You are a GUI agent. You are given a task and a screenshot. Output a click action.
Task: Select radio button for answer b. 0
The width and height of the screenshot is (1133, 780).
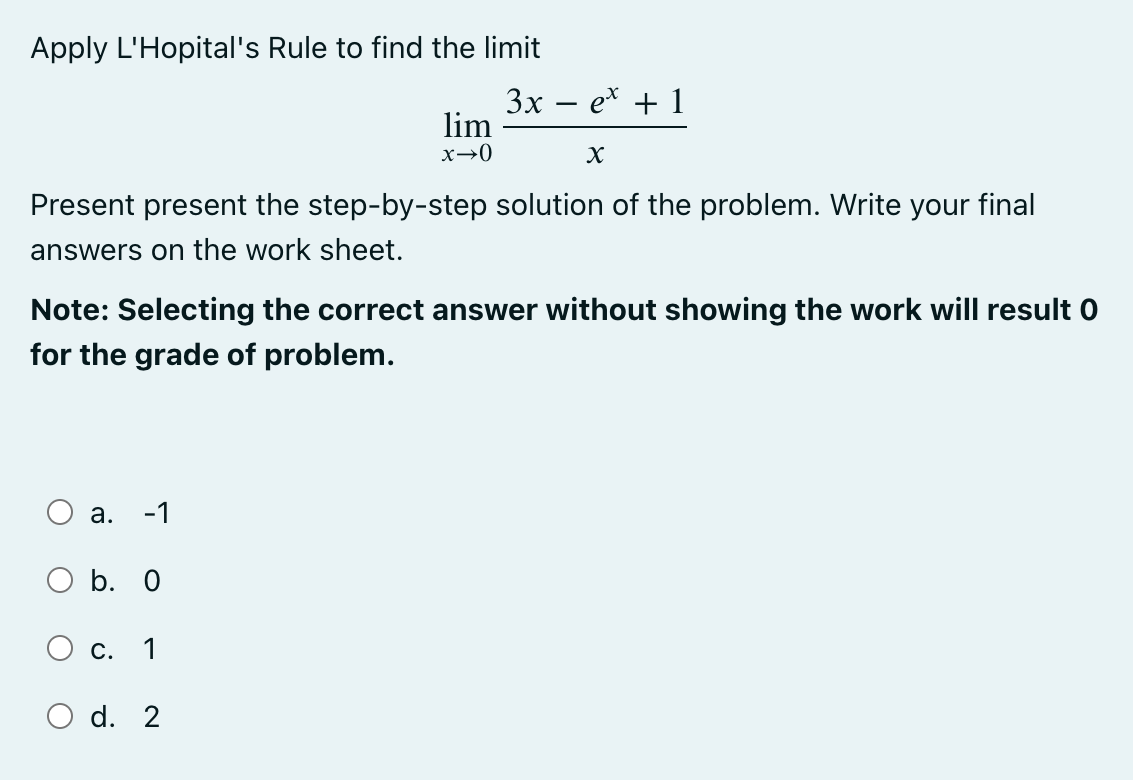(61, 581)
